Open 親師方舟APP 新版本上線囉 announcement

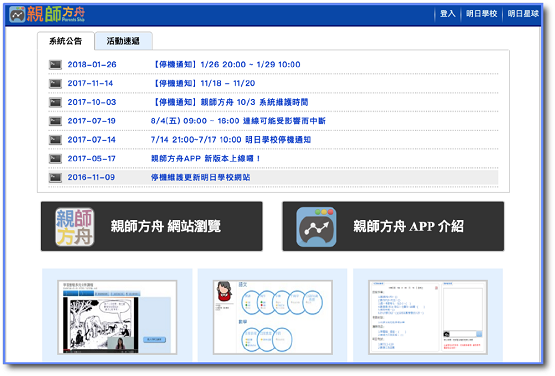click(206, 159)
